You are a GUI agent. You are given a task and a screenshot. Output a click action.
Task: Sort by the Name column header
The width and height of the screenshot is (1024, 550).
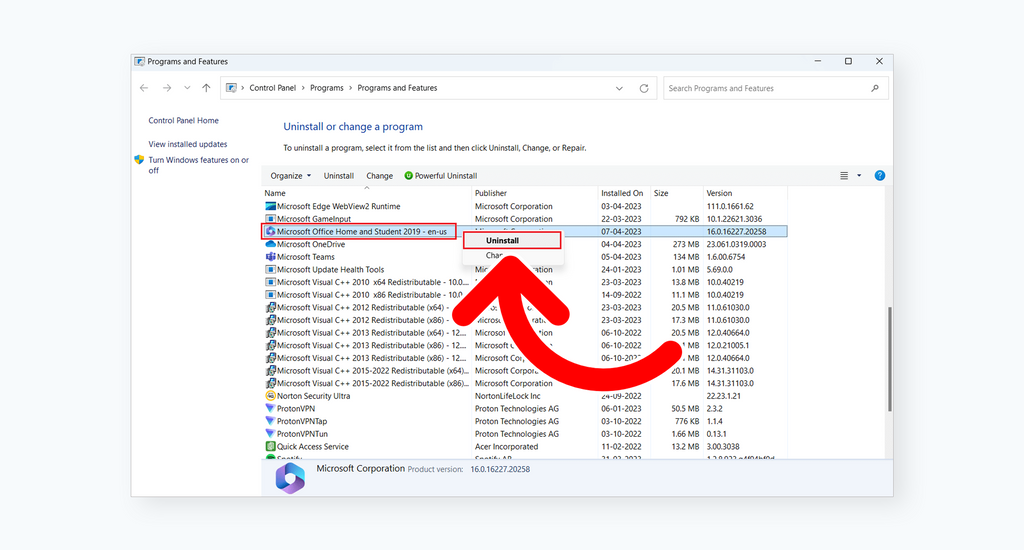pyautogui.click(x=275, y=193)
